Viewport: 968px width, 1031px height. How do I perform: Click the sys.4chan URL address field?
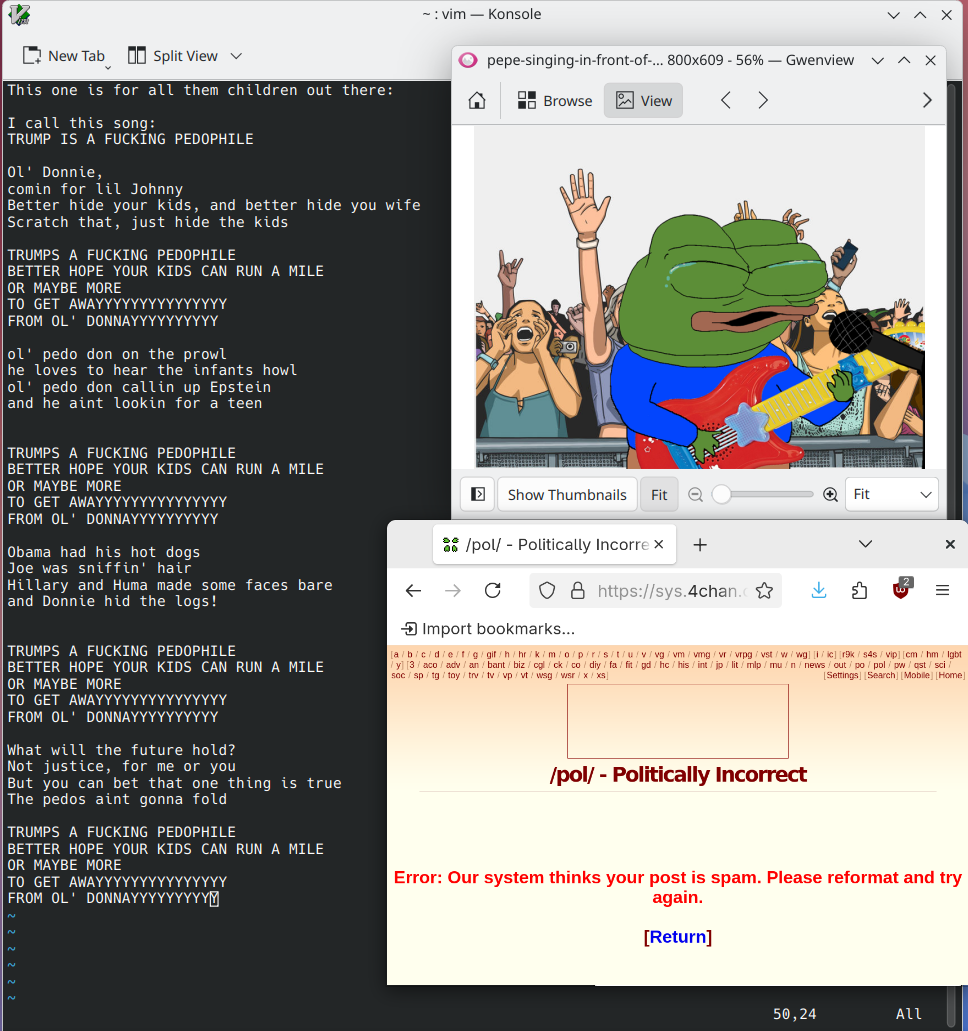tap(672, 590)
